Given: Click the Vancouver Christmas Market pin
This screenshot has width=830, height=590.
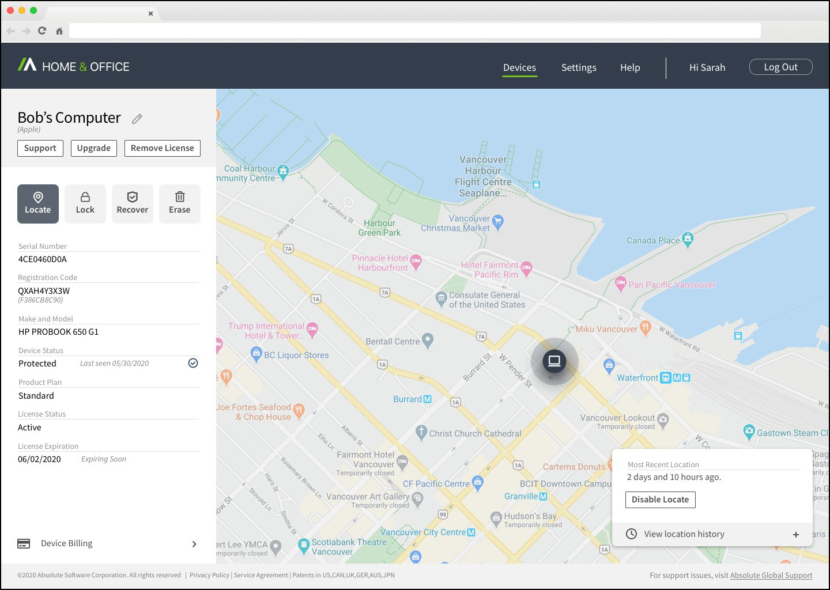Looking at the screenshot, I should pos(498,222).
